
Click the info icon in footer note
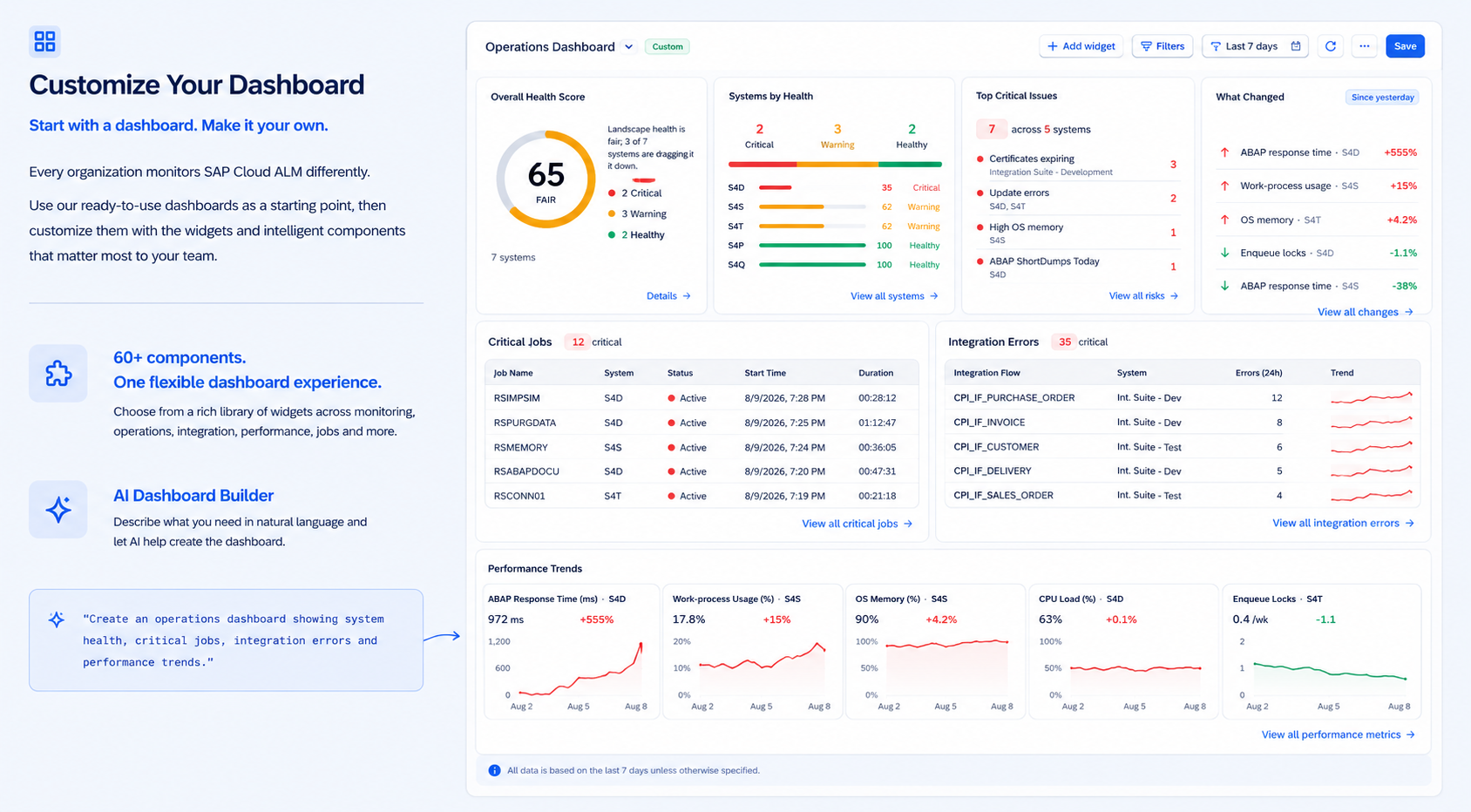click(x=494, y=770)
